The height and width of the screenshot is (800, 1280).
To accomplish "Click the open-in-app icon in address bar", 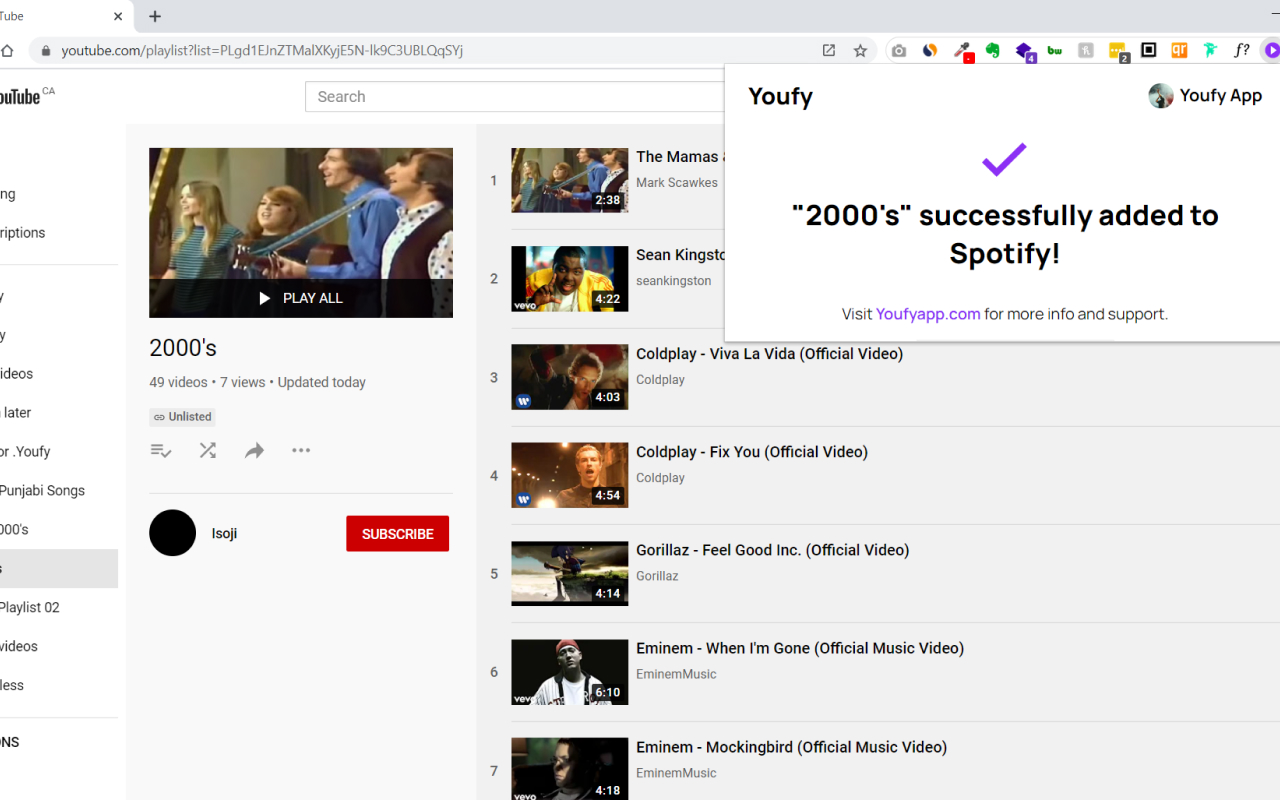I will click(x=829, y=50).
